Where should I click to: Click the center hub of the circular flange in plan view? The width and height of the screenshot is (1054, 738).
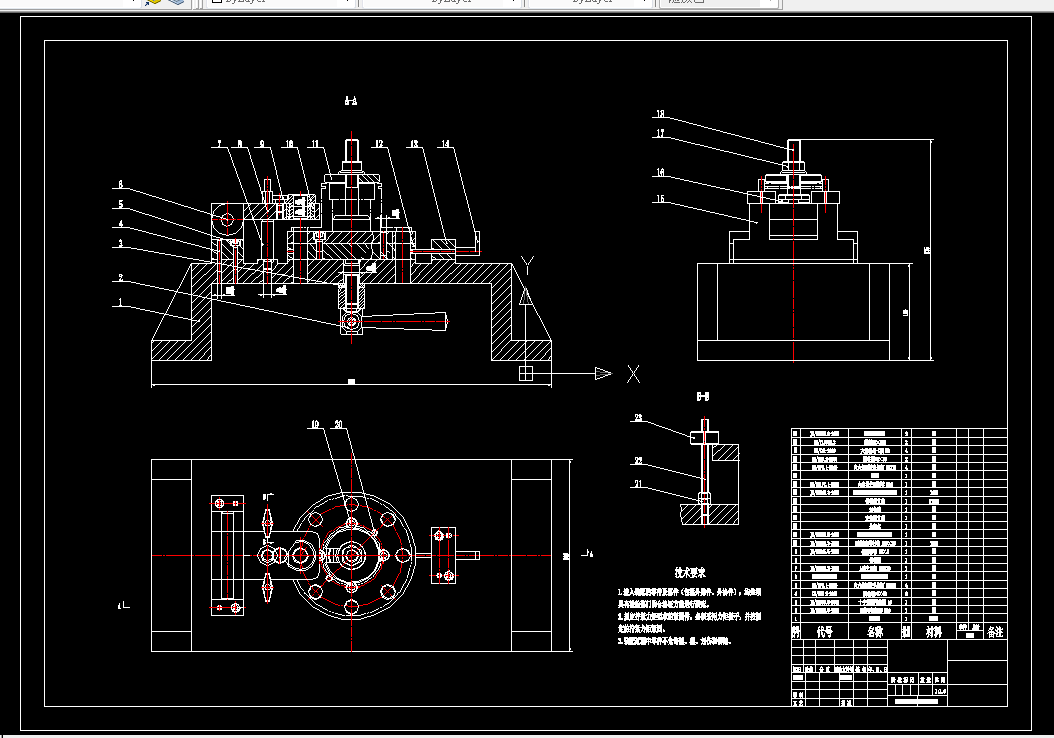352,555
